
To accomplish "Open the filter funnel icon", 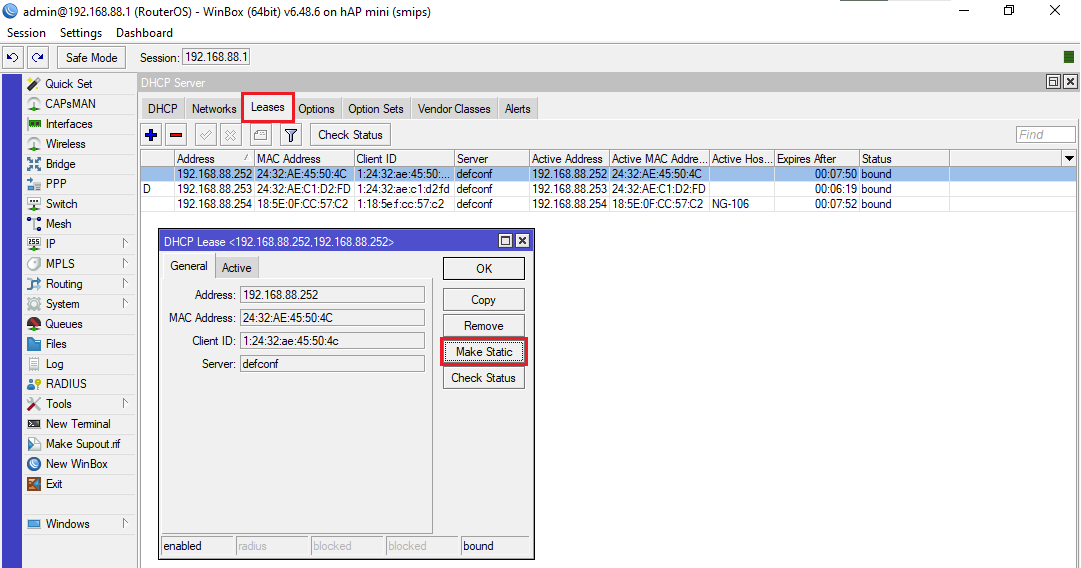I will coord(291,135).
